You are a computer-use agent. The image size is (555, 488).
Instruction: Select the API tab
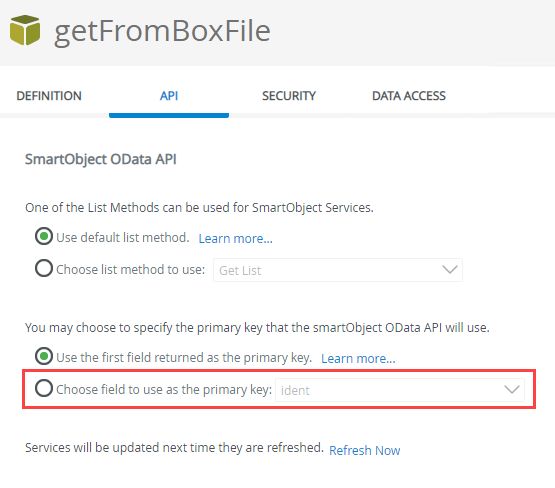point(169,96)
